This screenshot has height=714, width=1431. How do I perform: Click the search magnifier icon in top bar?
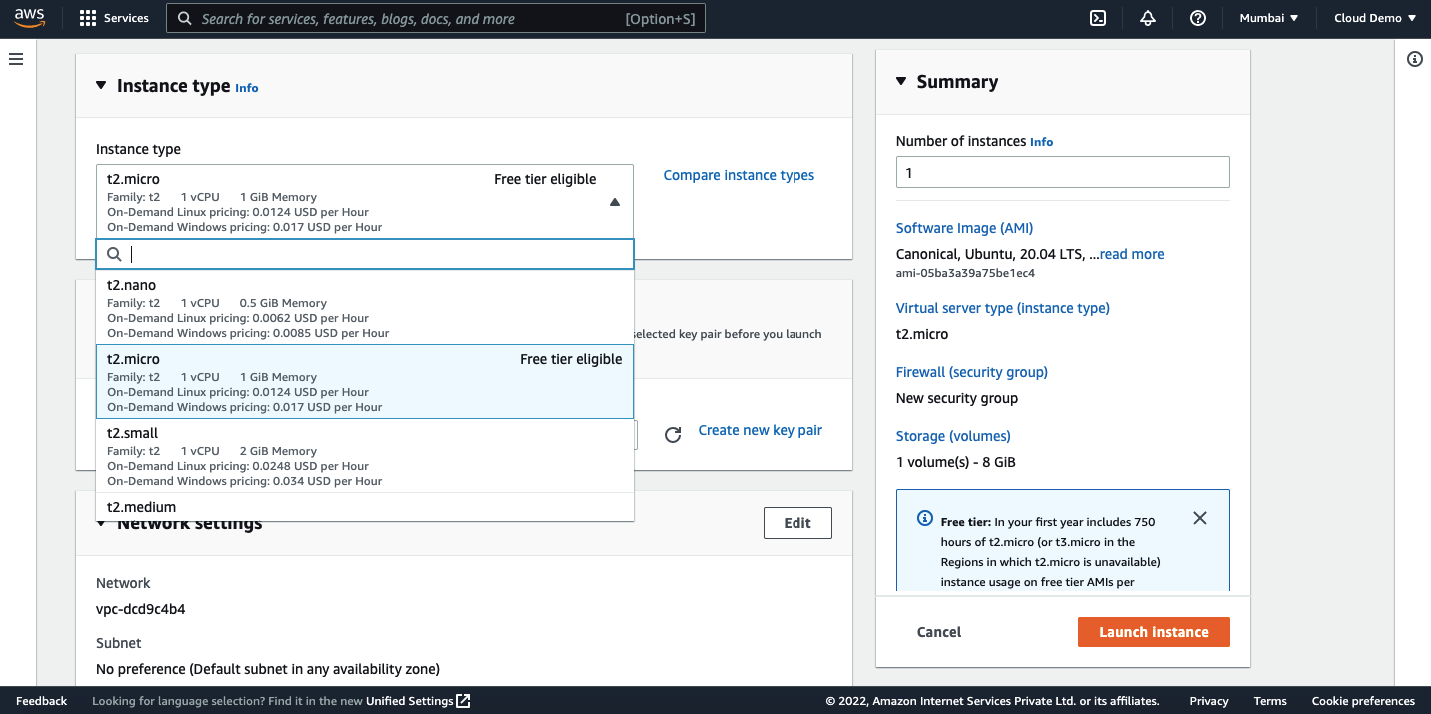[184, 18]
